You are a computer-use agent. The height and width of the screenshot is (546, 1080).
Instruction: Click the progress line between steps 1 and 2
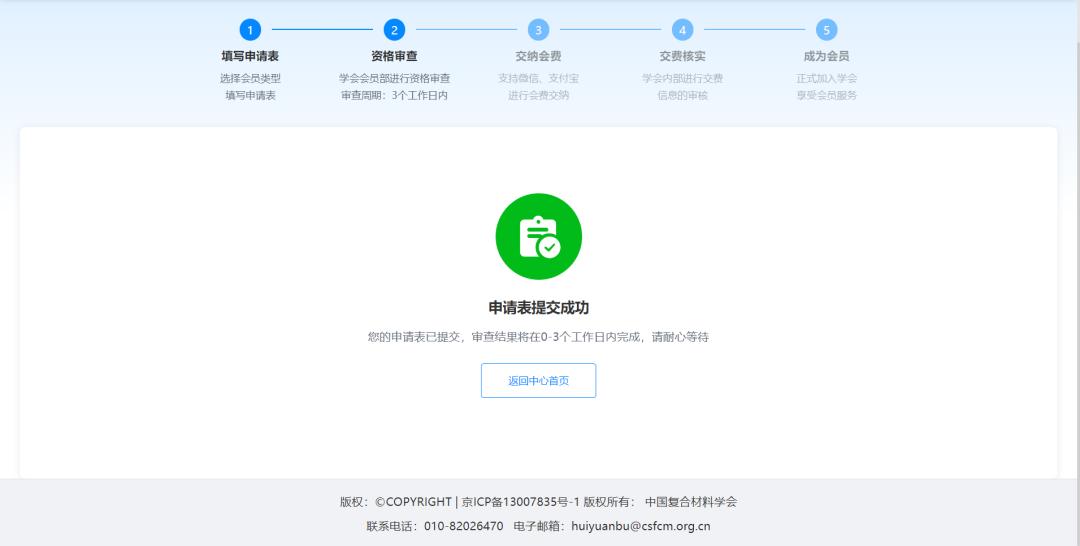(322, 30)
